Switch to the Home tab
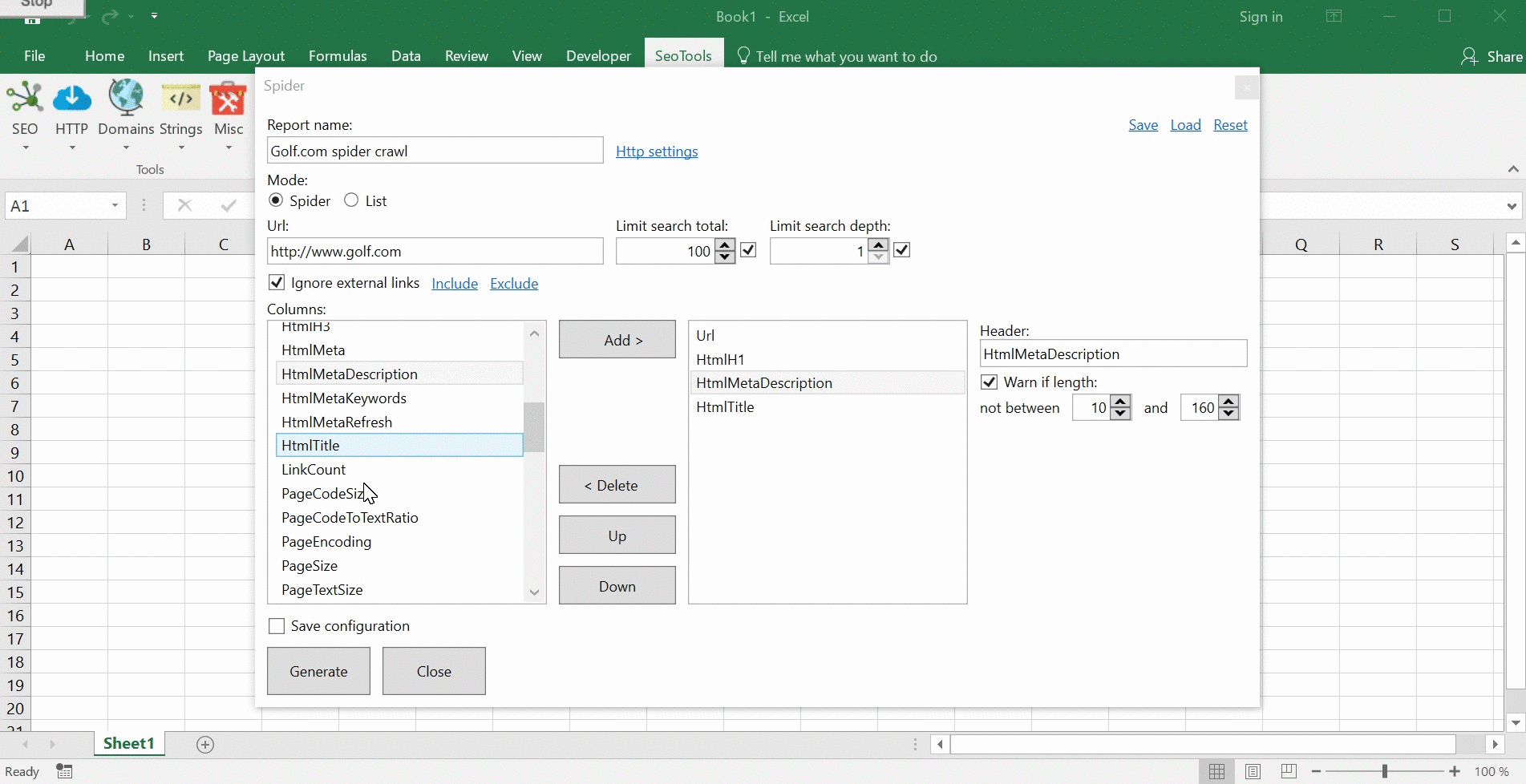 point(105,55)
